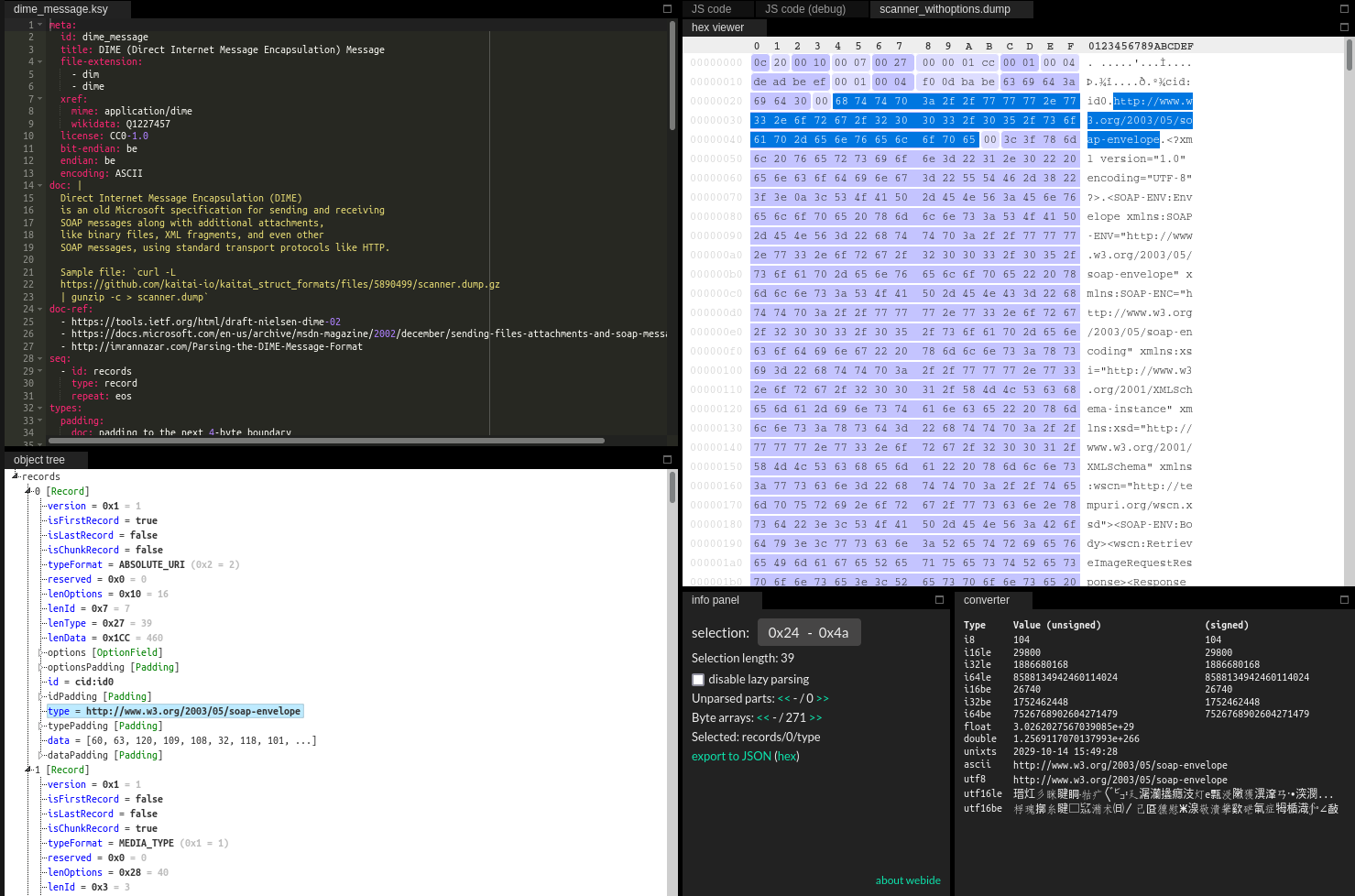
Task: Select the dataPadding [Padding] tree node
Action: (104, 755)
